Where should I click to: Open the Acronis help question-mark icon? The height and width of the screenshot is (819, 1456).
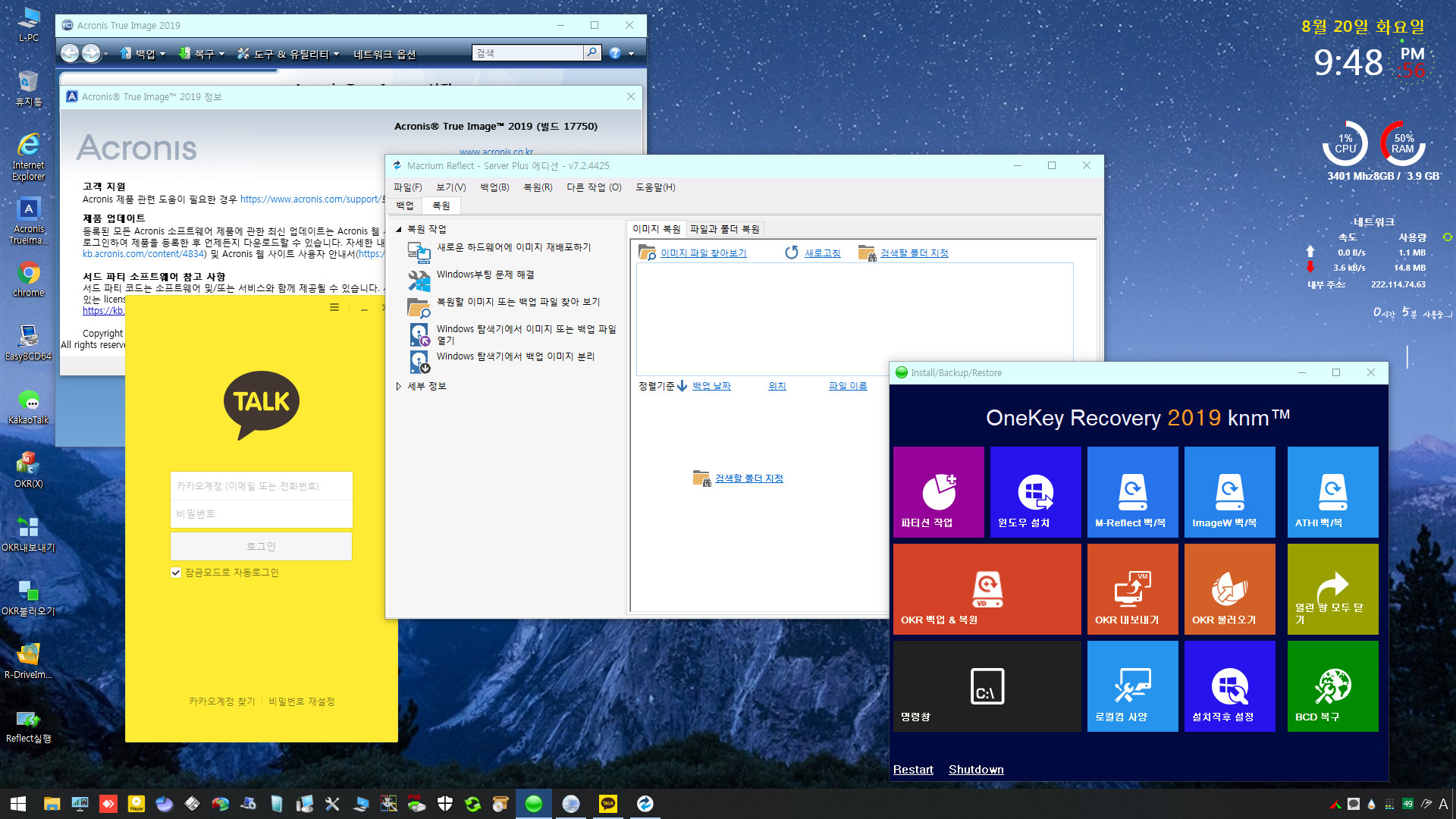point(615,53)
